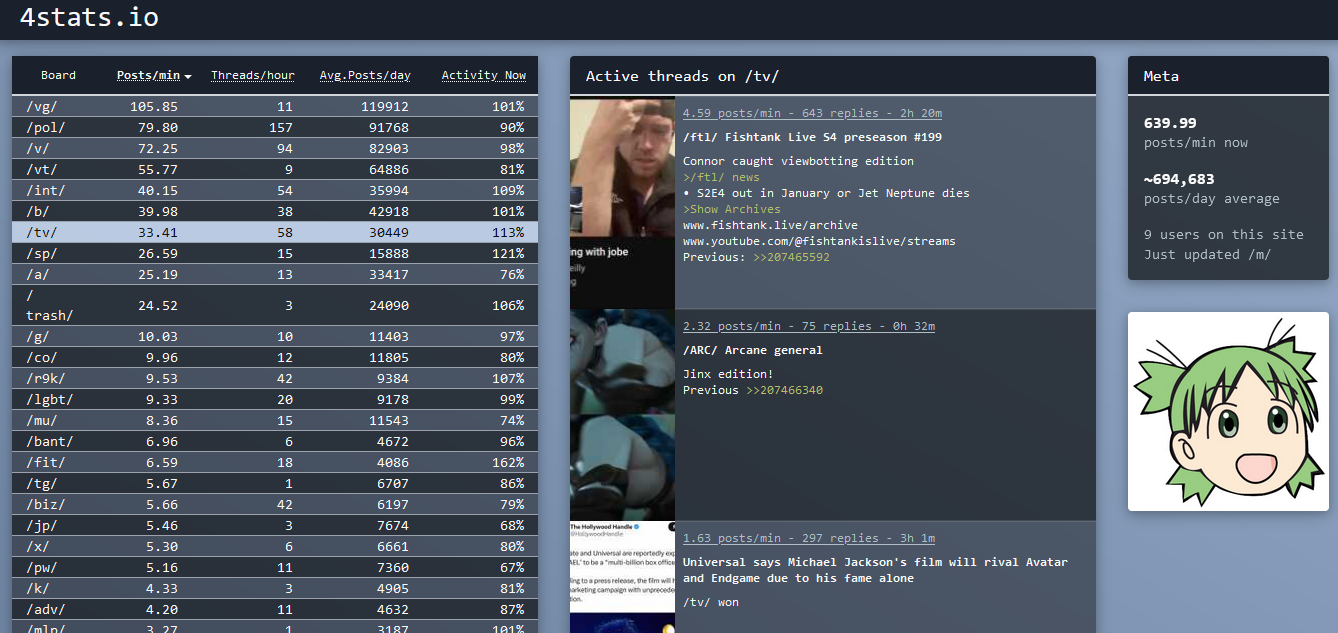1338x633 pixels.
Task: Select the /vg/ board row
Action: click(x=274, y=107)
